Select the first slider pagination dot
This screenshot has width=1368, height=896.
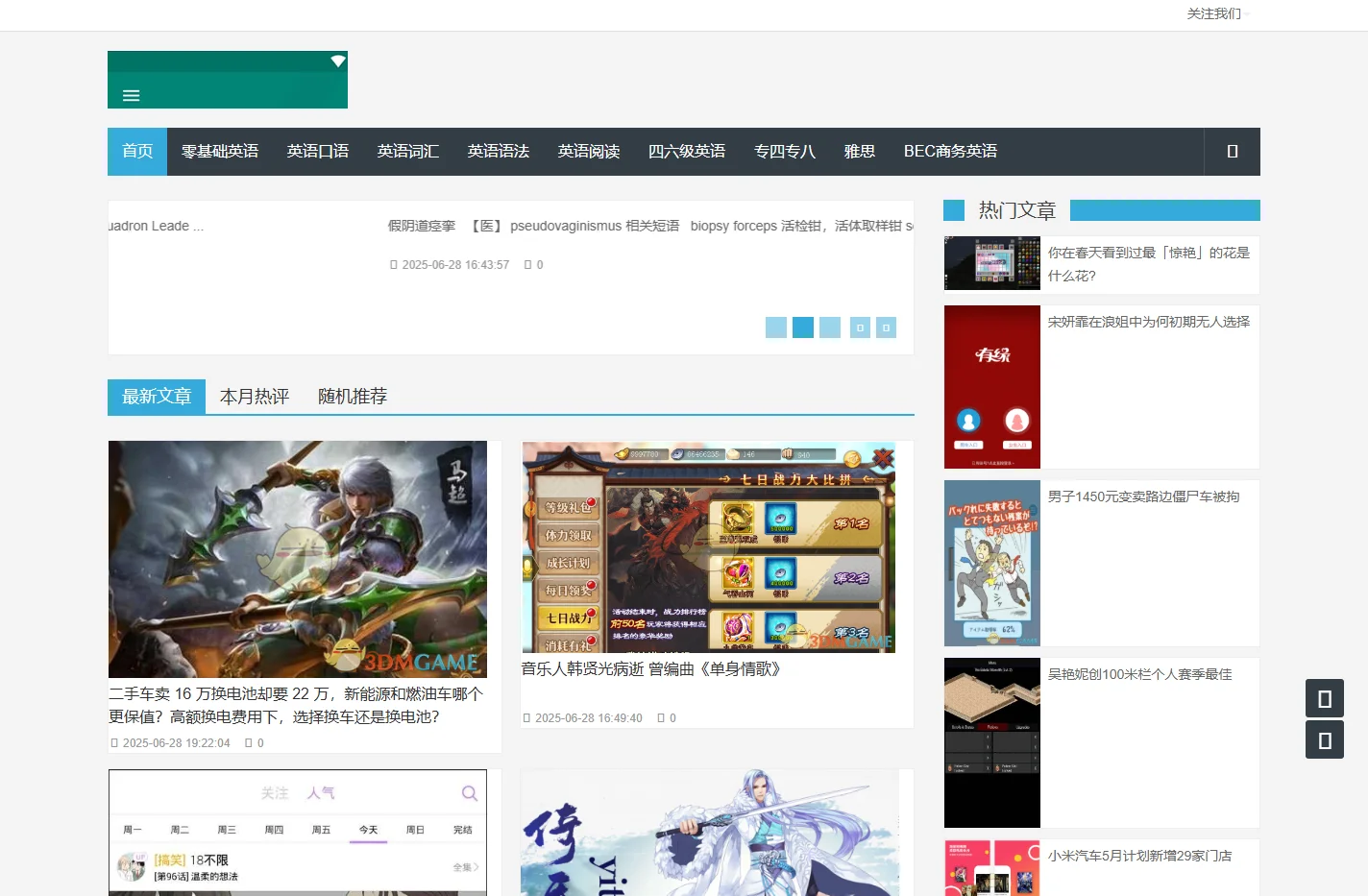coord(776,327)
